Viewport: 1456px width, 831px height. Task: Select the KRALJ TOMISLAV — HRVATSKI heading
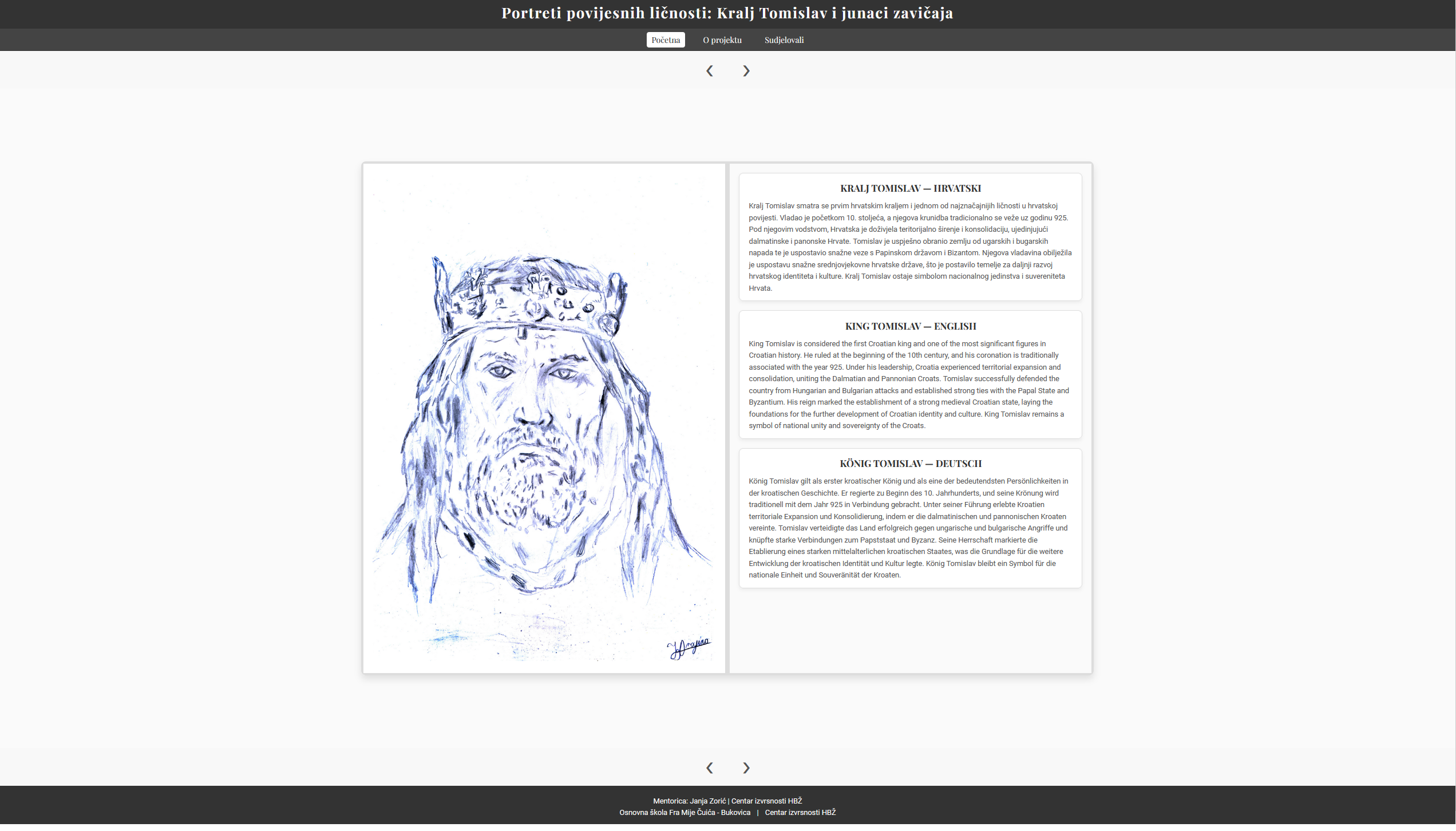pyautogui.click(x=910, y=188)
